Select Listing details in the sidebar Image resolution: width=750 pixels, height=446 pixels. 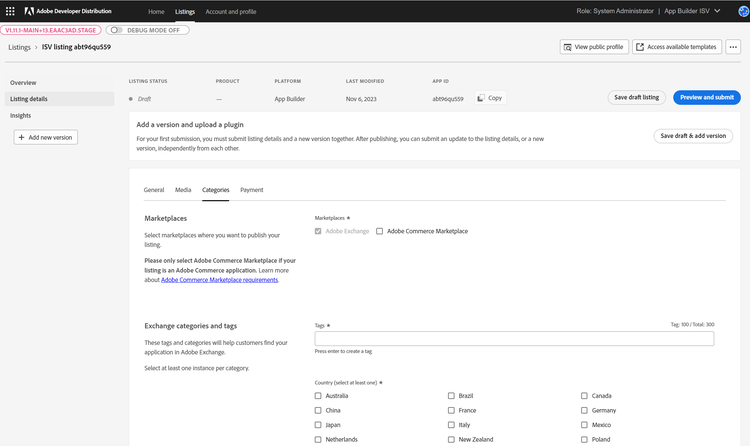coord(59,99)
